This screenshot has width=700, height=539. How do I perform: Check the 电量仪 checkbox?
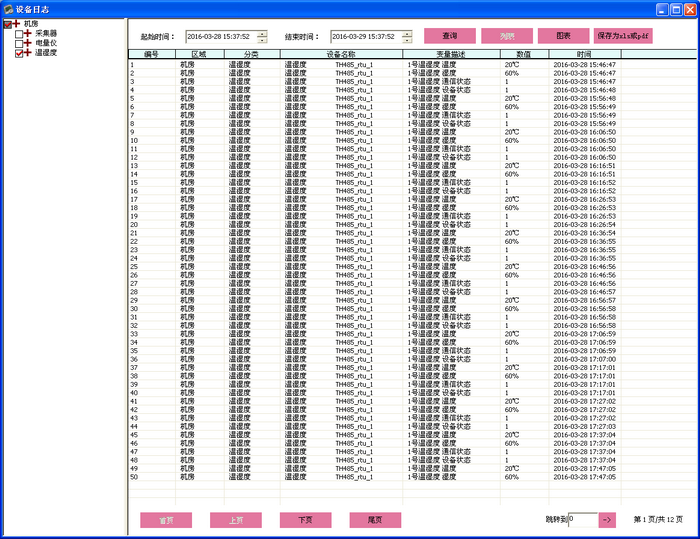(x=18, y=44)
